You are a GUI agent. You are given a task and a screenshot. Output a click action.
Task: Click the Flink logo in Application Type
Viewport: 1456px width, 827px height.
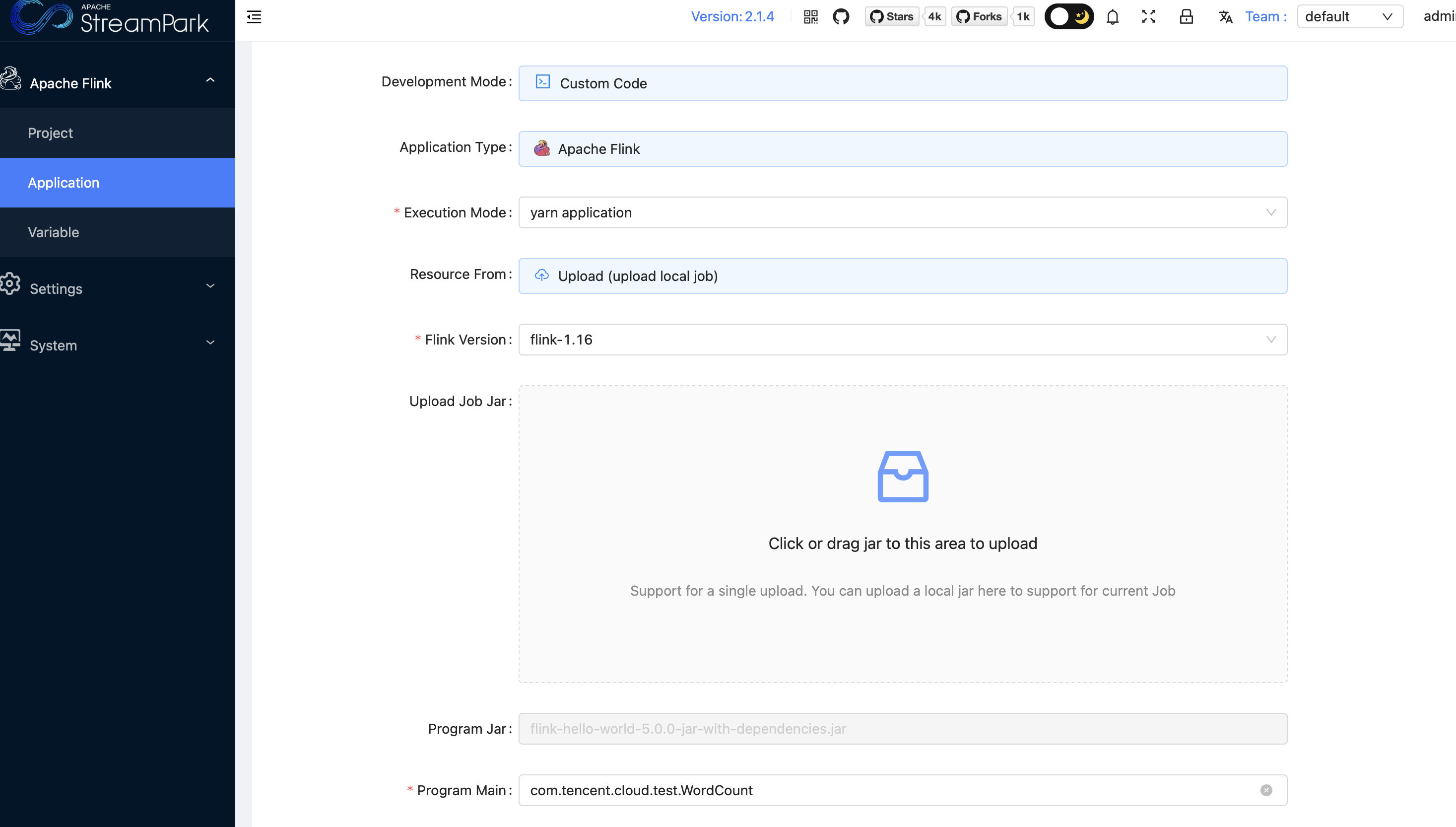541,148
